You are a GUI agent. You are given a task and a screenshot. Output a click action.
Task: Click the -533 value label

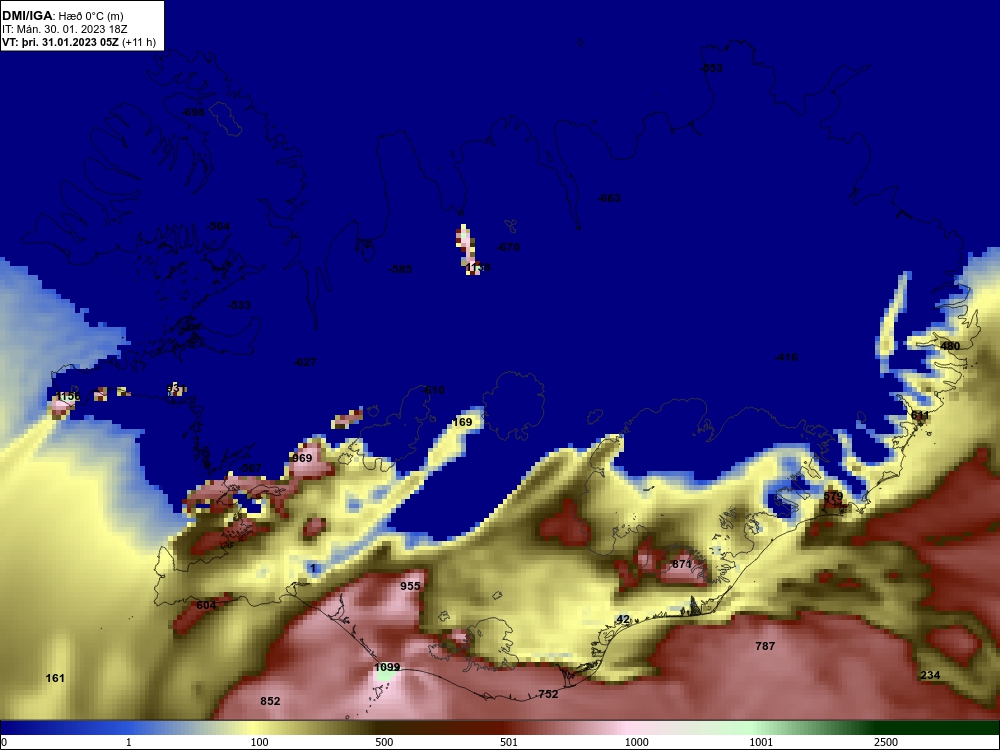pos(239,305)
